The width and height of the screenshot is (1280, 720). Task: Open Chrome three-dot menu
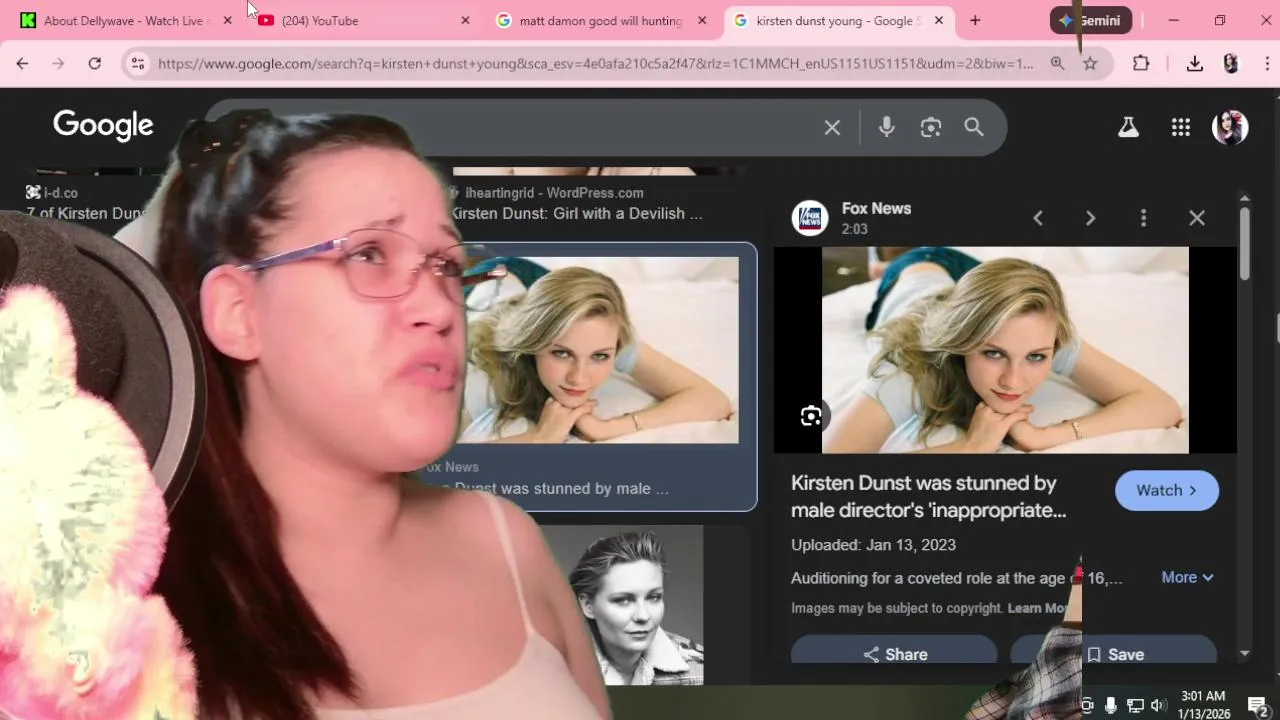click(1266, 64)
